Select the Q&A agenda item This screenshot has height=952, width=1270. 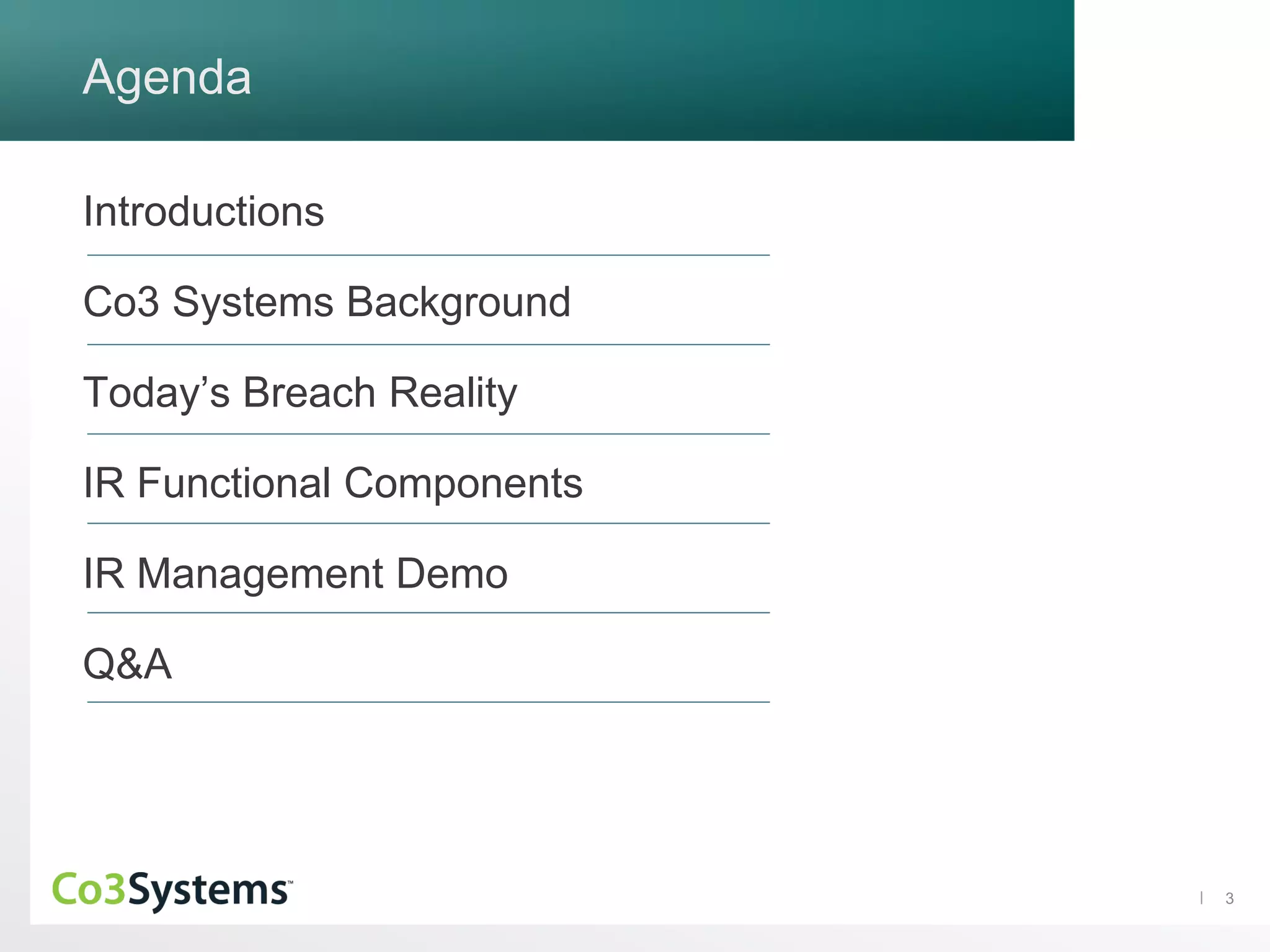pyautogui.click(x=128, y=664)
